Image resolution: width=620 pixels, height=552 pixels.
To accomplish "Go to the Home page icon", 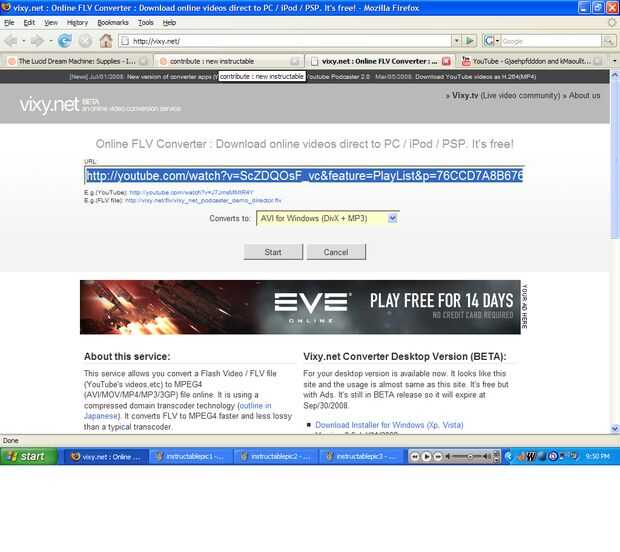I will 106,41.
